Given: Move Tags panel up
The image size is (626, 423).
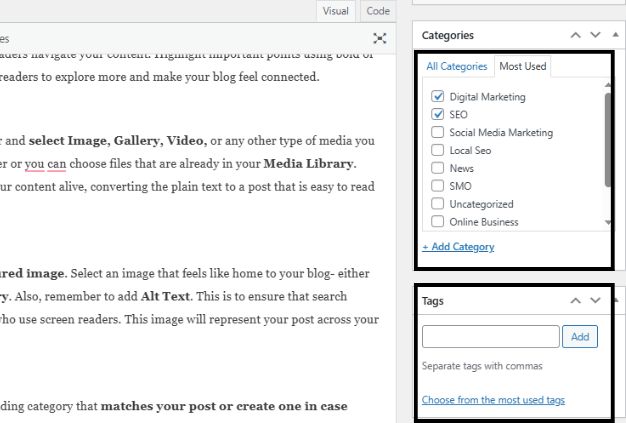Looking at the screenshot, I should tap(575, 300).
